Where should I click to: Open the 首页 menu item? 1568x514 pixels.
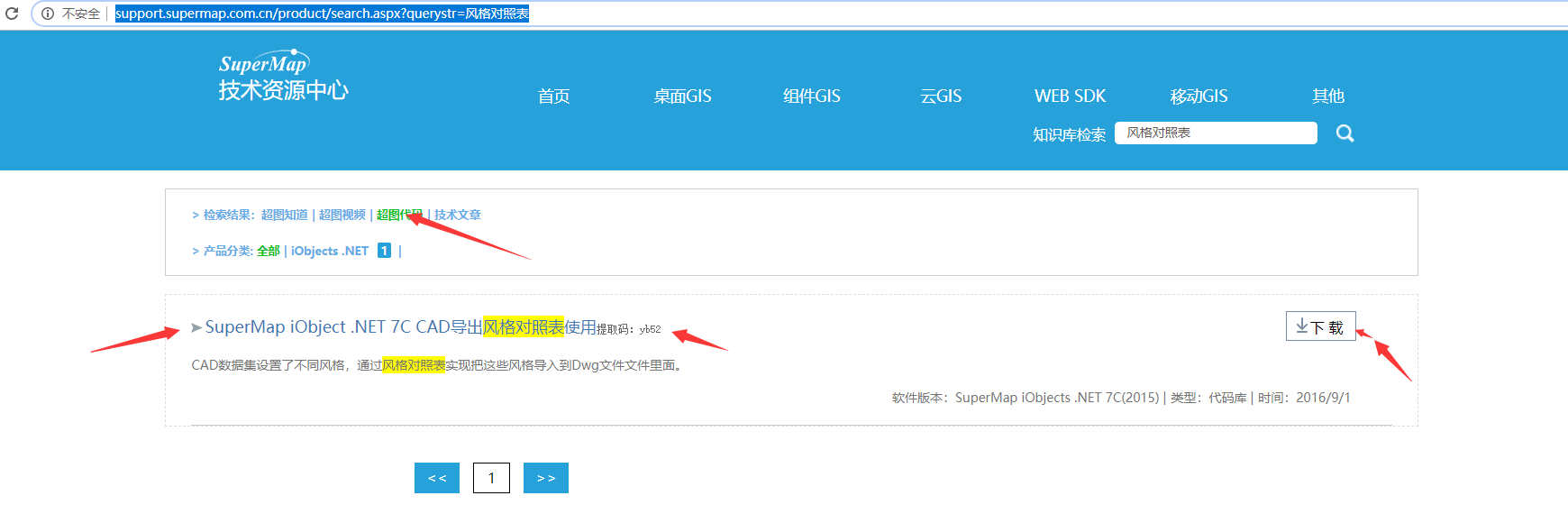[553, 96]
